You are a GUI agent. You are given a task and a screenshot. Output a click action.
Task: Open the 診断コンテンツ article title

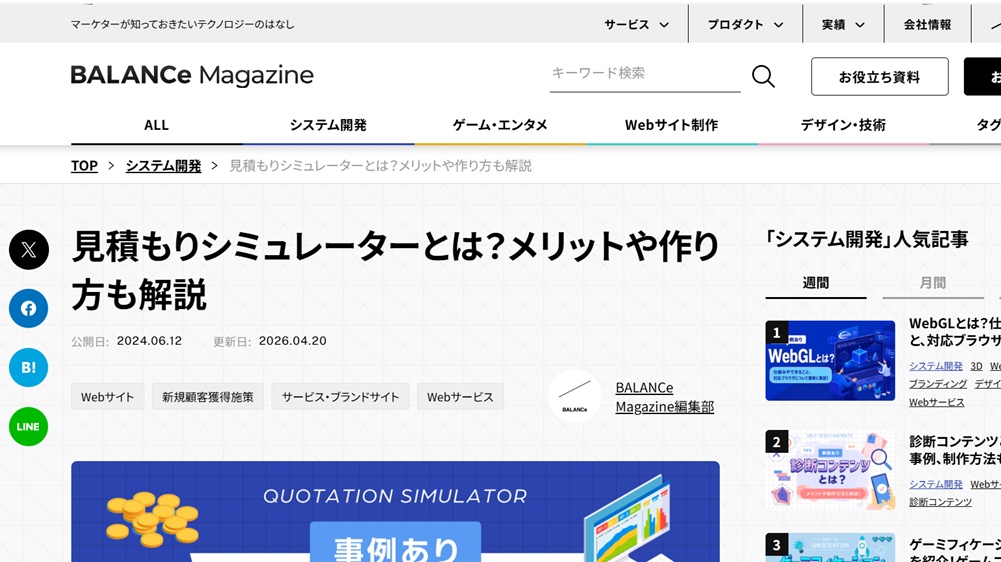pos(955,450)
